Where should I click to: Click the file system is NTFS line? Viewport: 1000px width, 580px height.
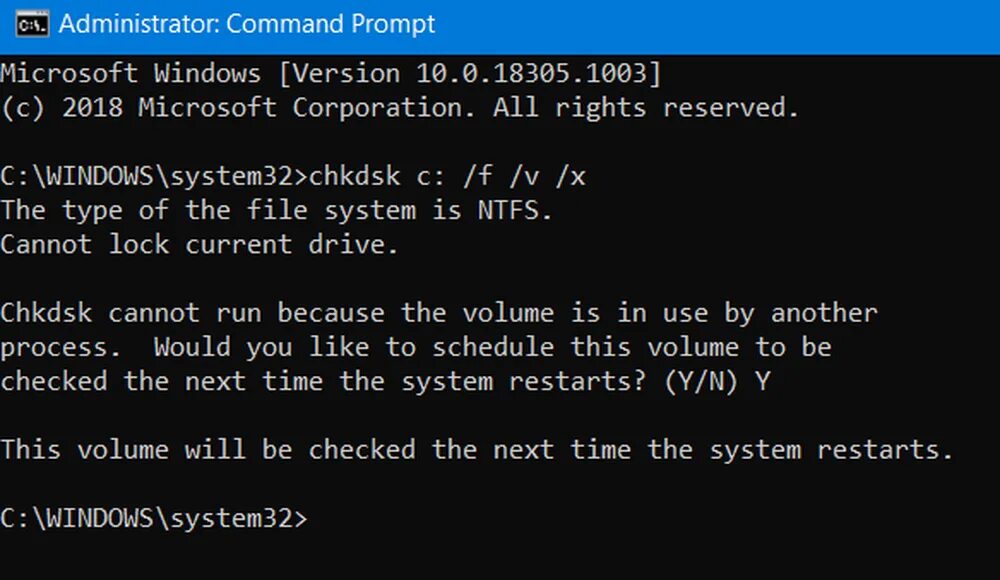276,211
